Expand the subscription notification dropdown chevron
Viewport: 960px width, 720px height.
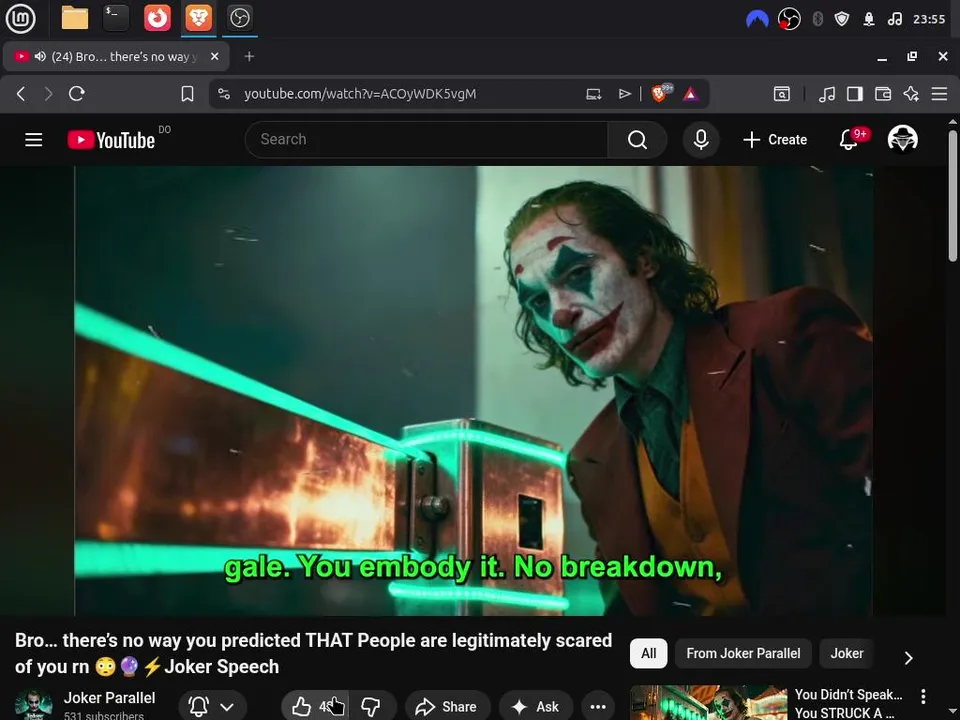227,707
